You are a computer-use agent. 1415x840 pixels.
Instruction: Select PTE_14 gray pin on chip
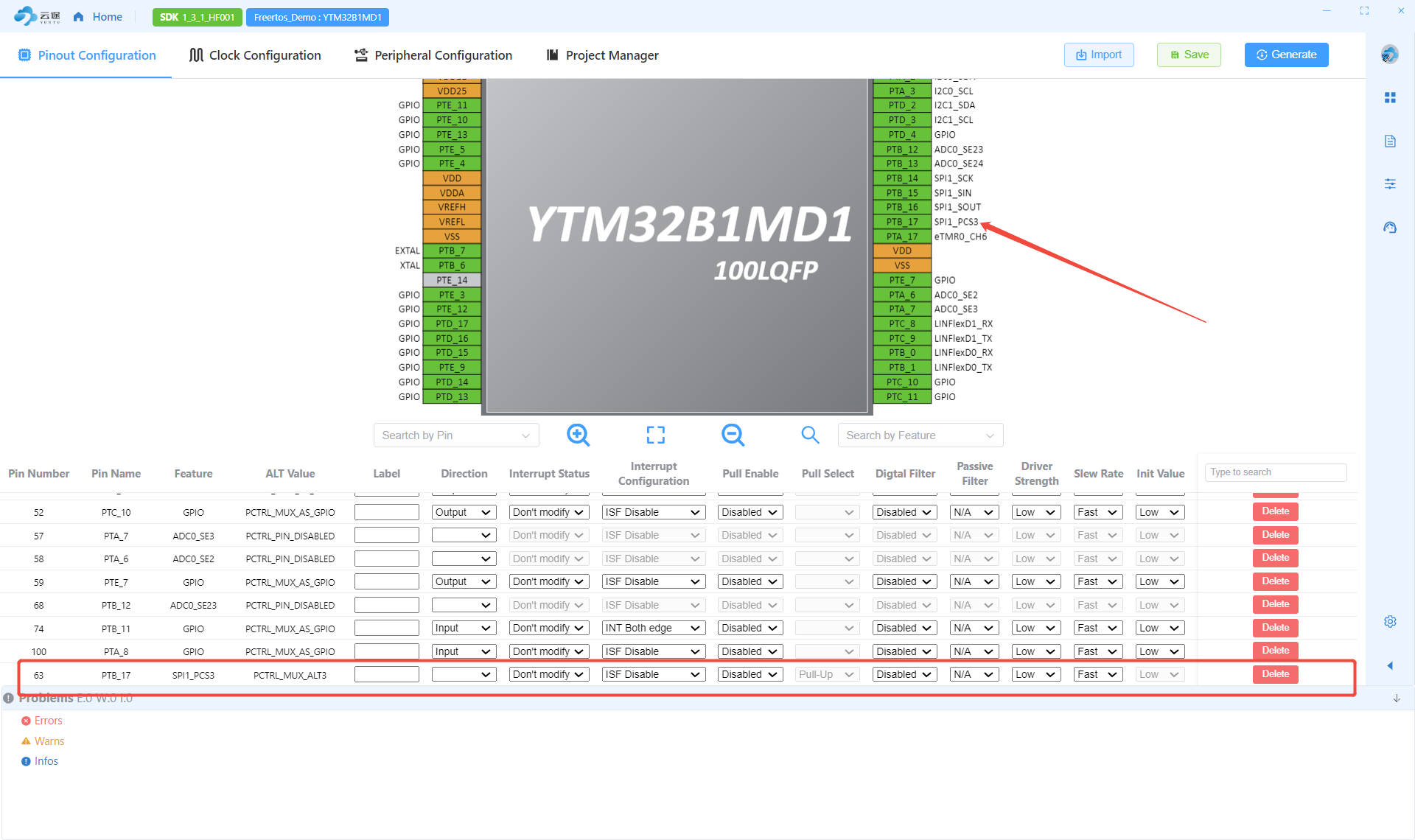tap(452, 280)
